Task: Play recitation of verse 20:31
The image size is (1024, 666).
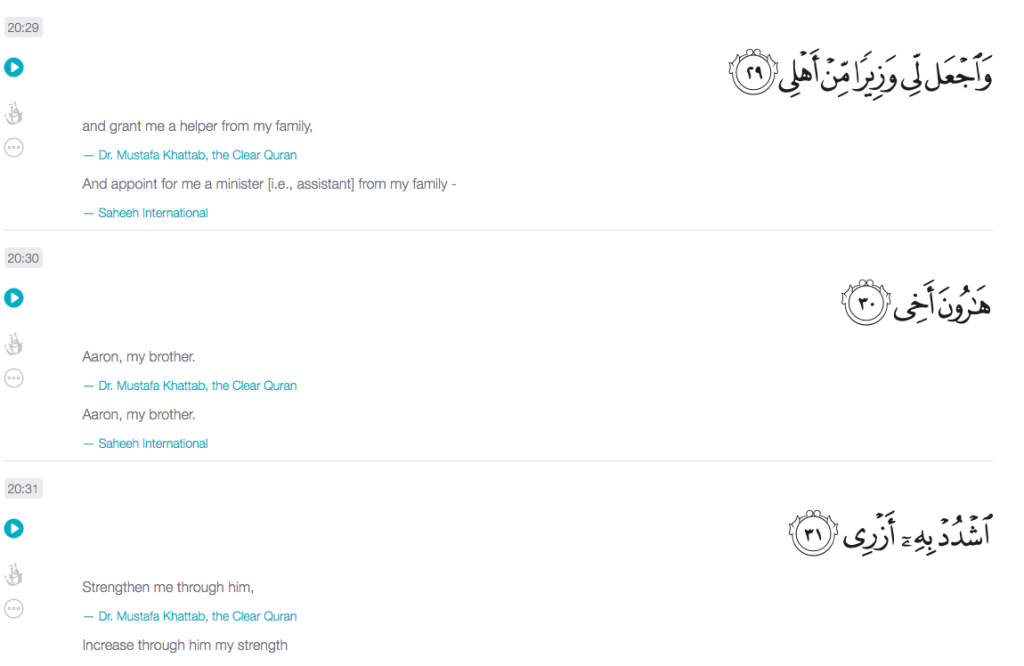Action: click(13, 528)
